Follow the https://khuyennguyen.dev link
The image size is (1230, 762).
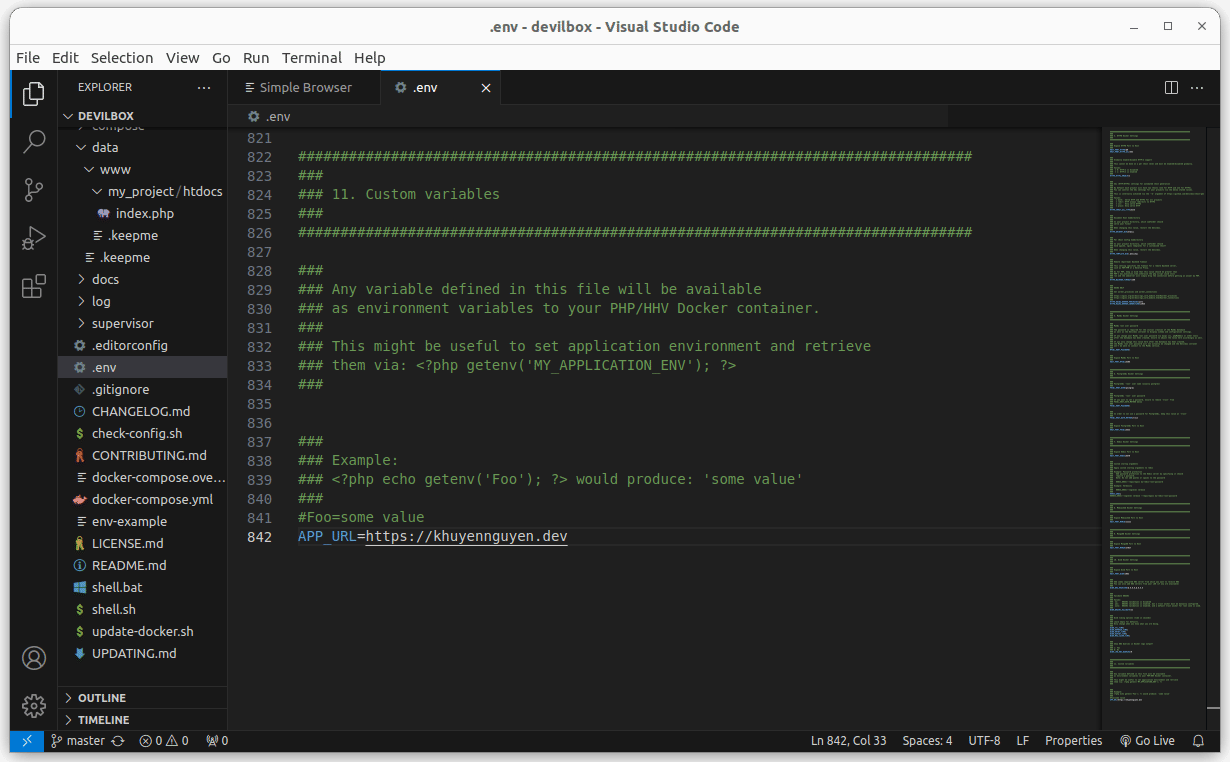coord(466,537)
